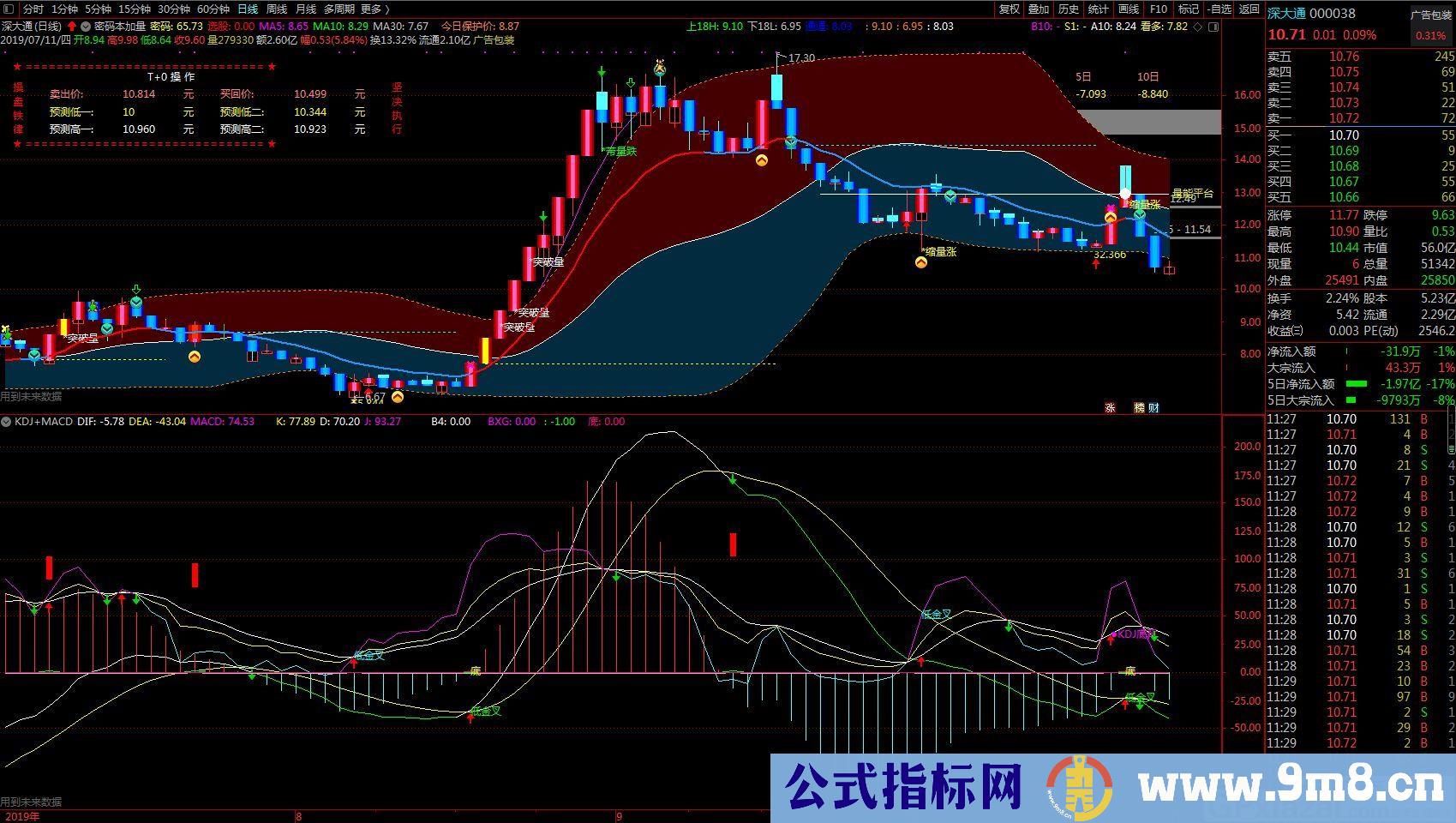
Task: Switch to the 60分钟 period tab
Action: point(213,9)
